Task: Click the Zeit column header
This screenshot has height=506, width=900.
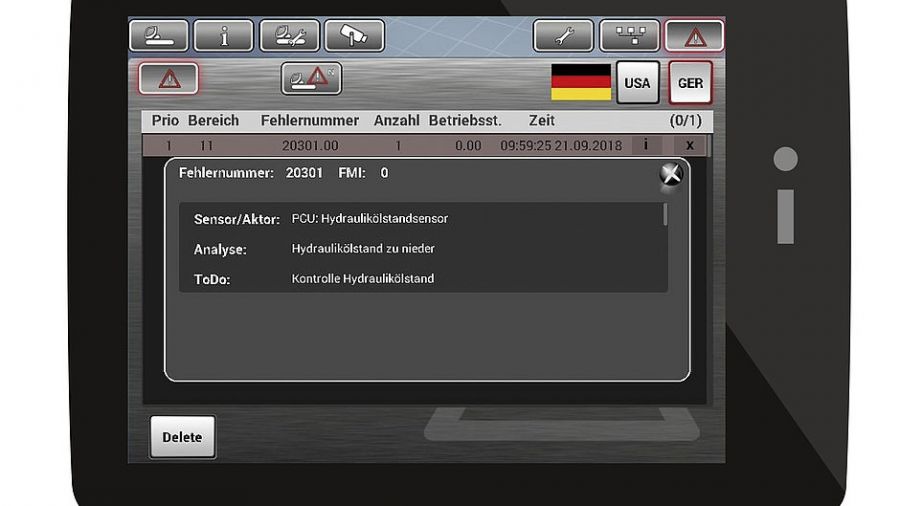Action: coord(542,120)
